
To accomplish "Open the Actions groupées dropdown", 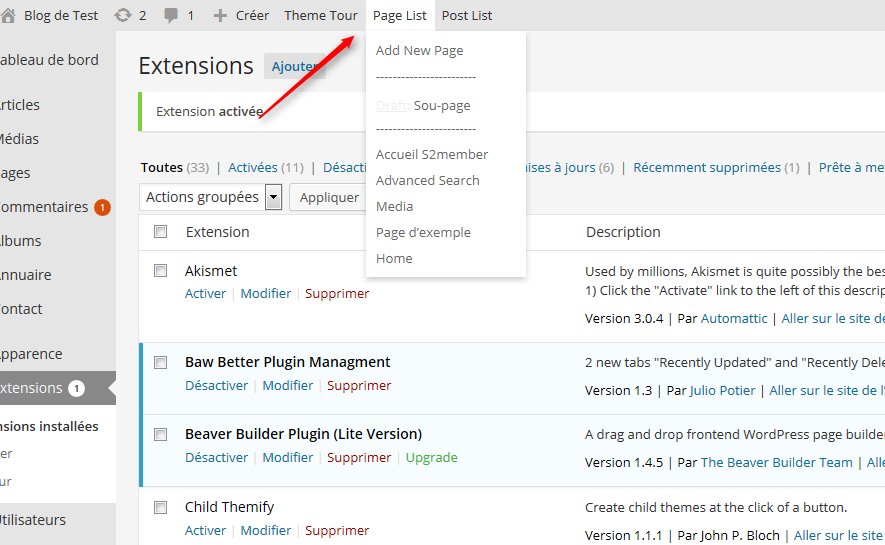I will point(211,197).
